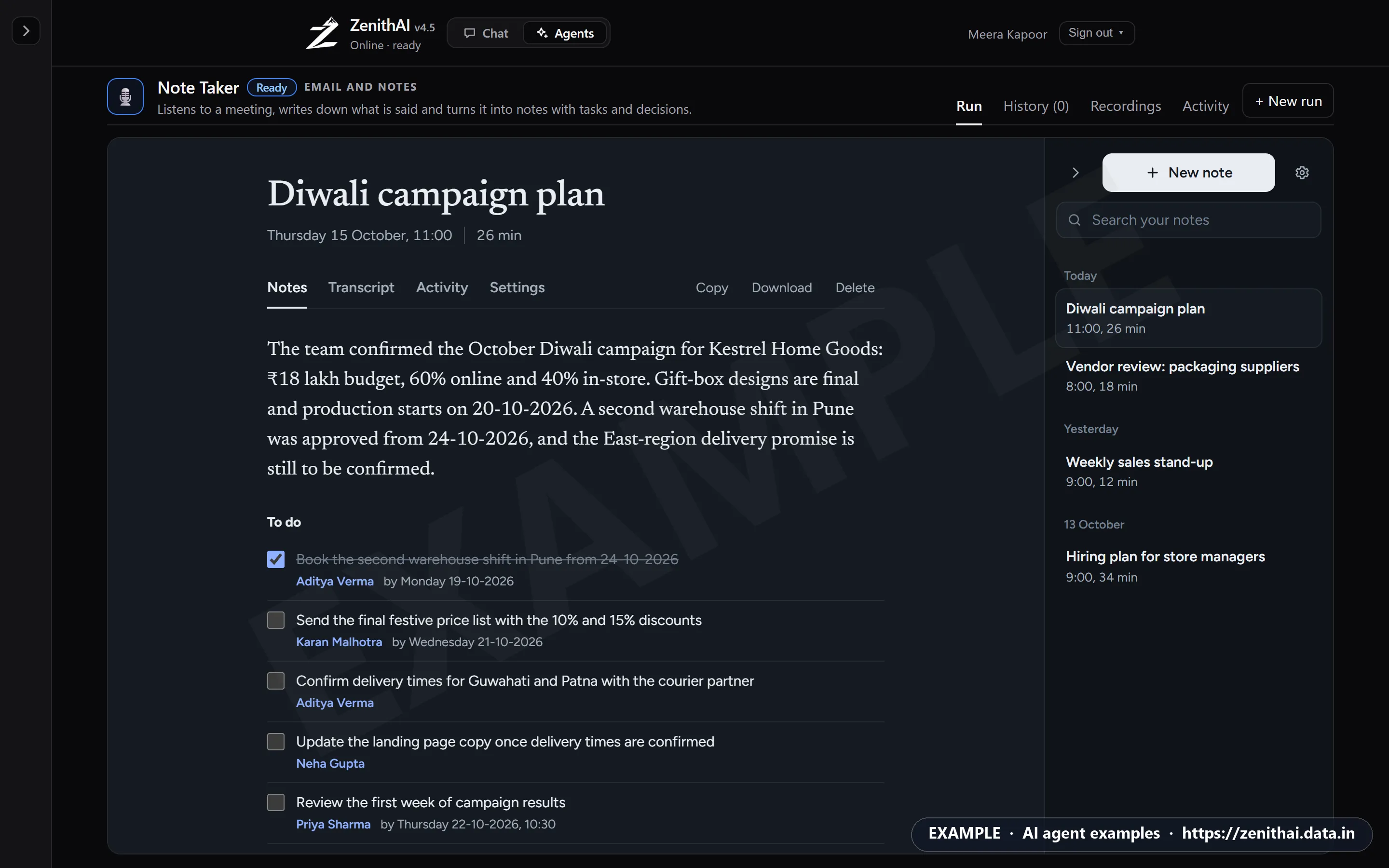The width and height of the screenshot is (1389, 868).
Task: Click the Online · ready status text
Action: point(385,45)
